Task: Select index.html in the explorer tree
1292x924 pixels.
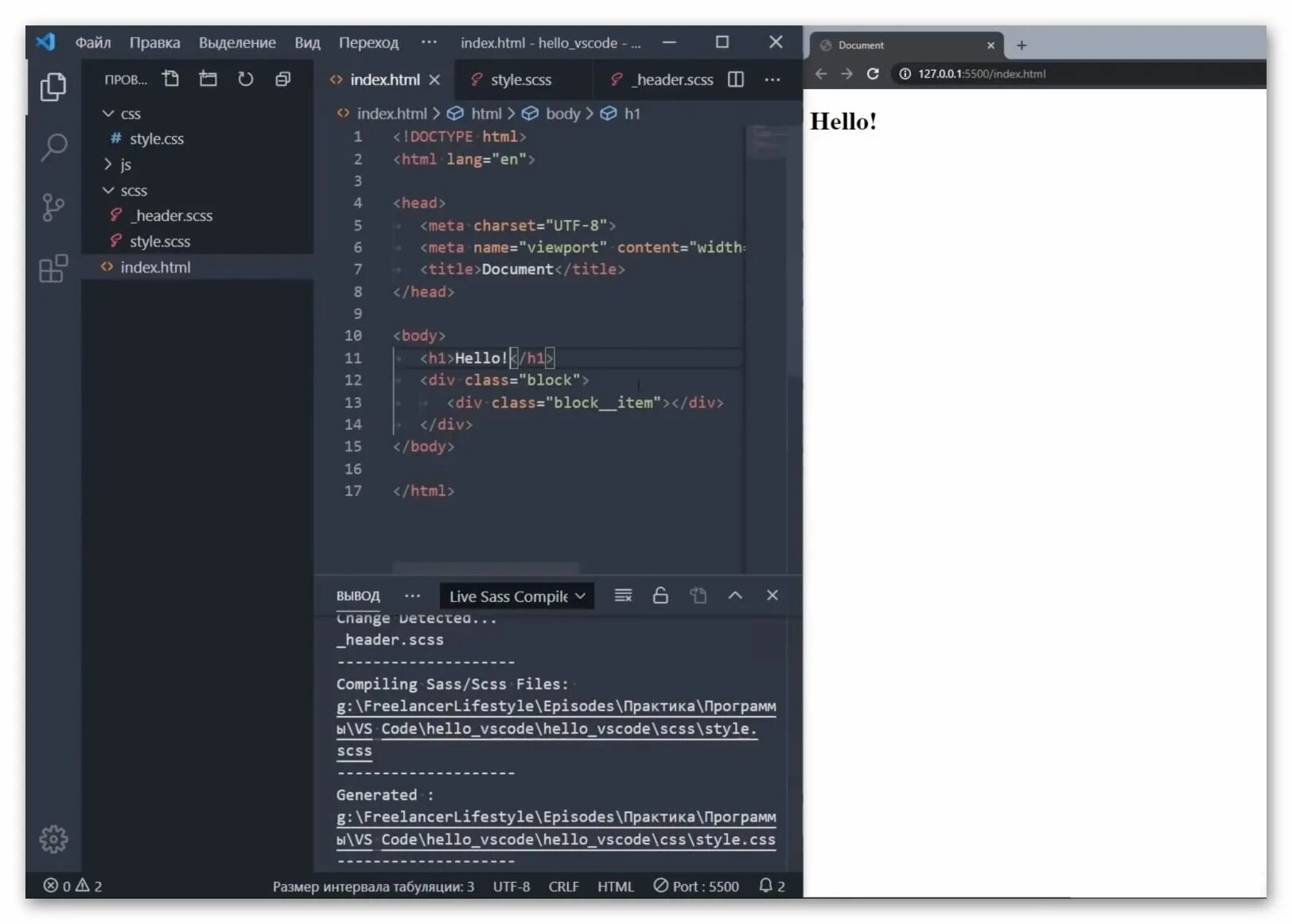Action: click(156, 267)
